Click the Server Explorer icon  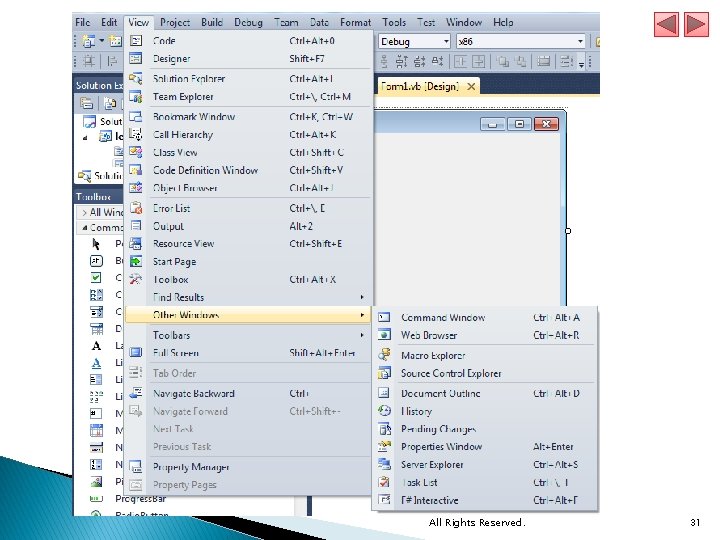click(x=384, y=464)
